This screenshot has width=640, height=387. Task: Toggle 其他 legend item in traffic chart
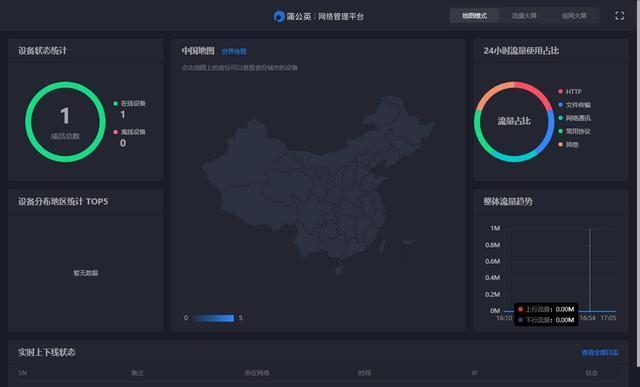[x=569, y=145]
